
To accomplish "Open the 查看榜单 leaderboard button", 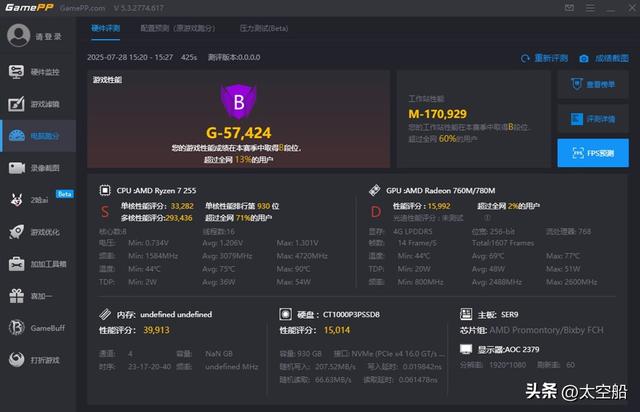I will pyautogui.click(x=593, y=85).
